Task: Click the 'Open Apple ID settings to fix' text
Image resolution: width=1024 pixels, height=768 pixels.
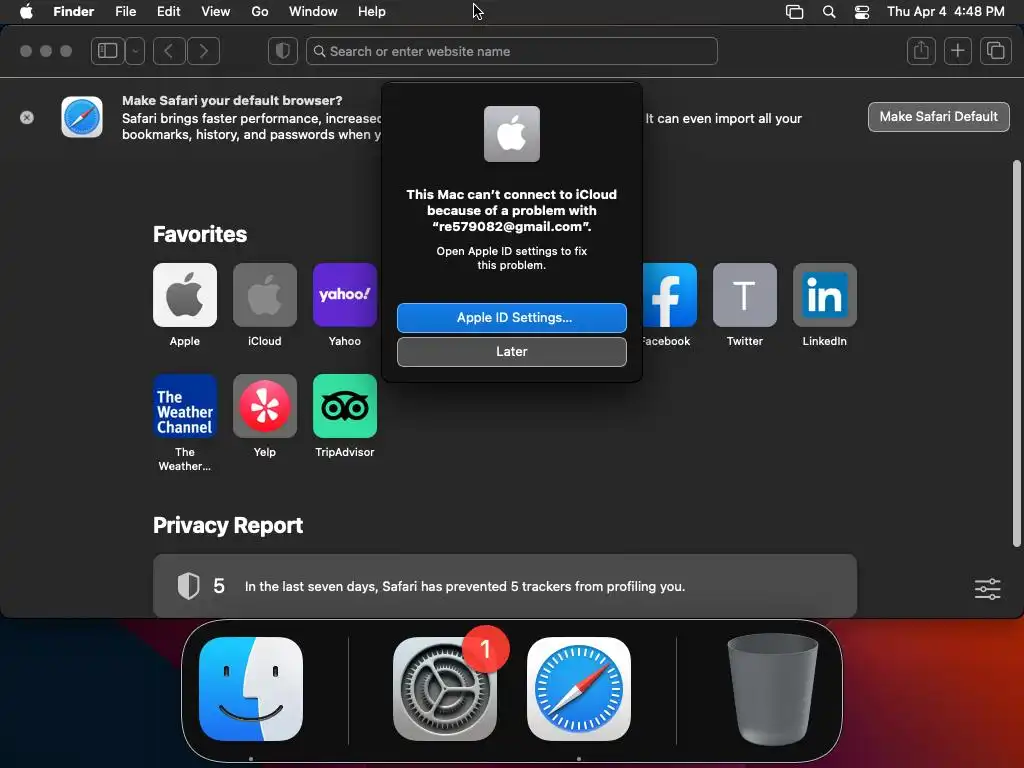Action: click(x=512, y=258)
